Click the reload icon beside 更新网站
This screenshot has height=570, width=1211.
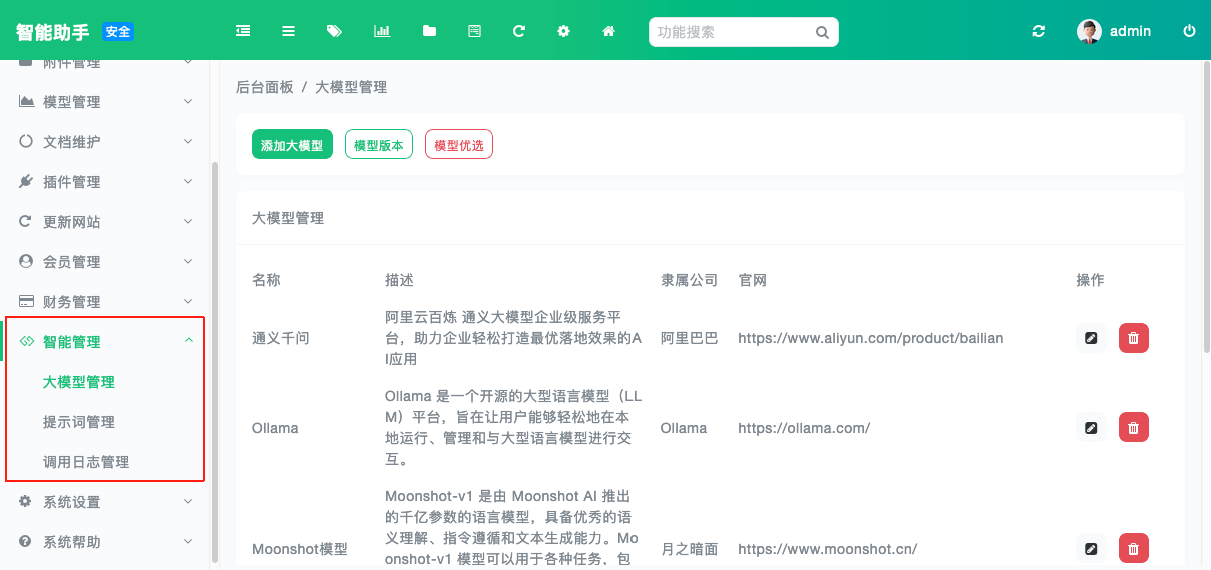click(26, 222)
